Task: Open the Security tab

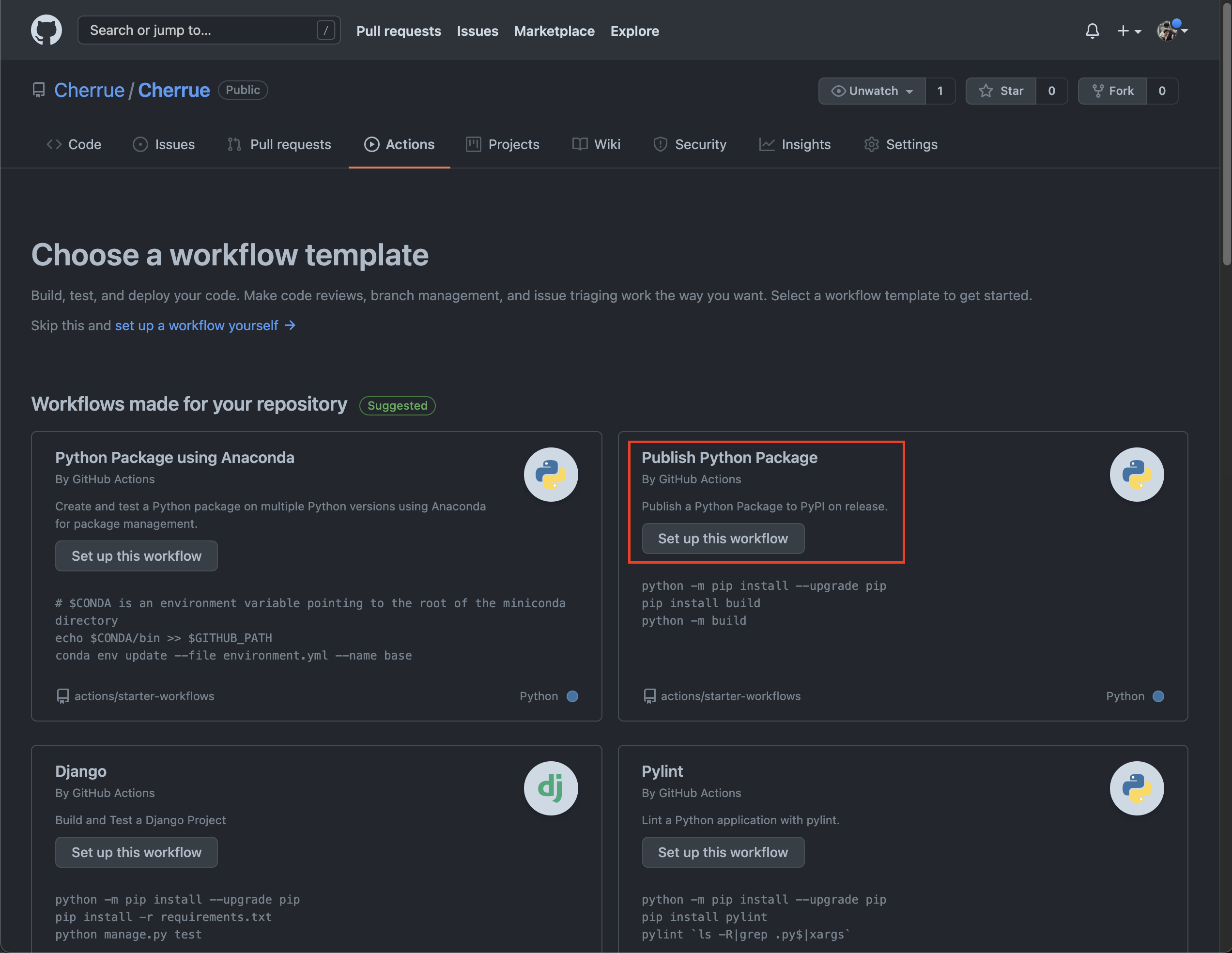Action: (689, 144)
